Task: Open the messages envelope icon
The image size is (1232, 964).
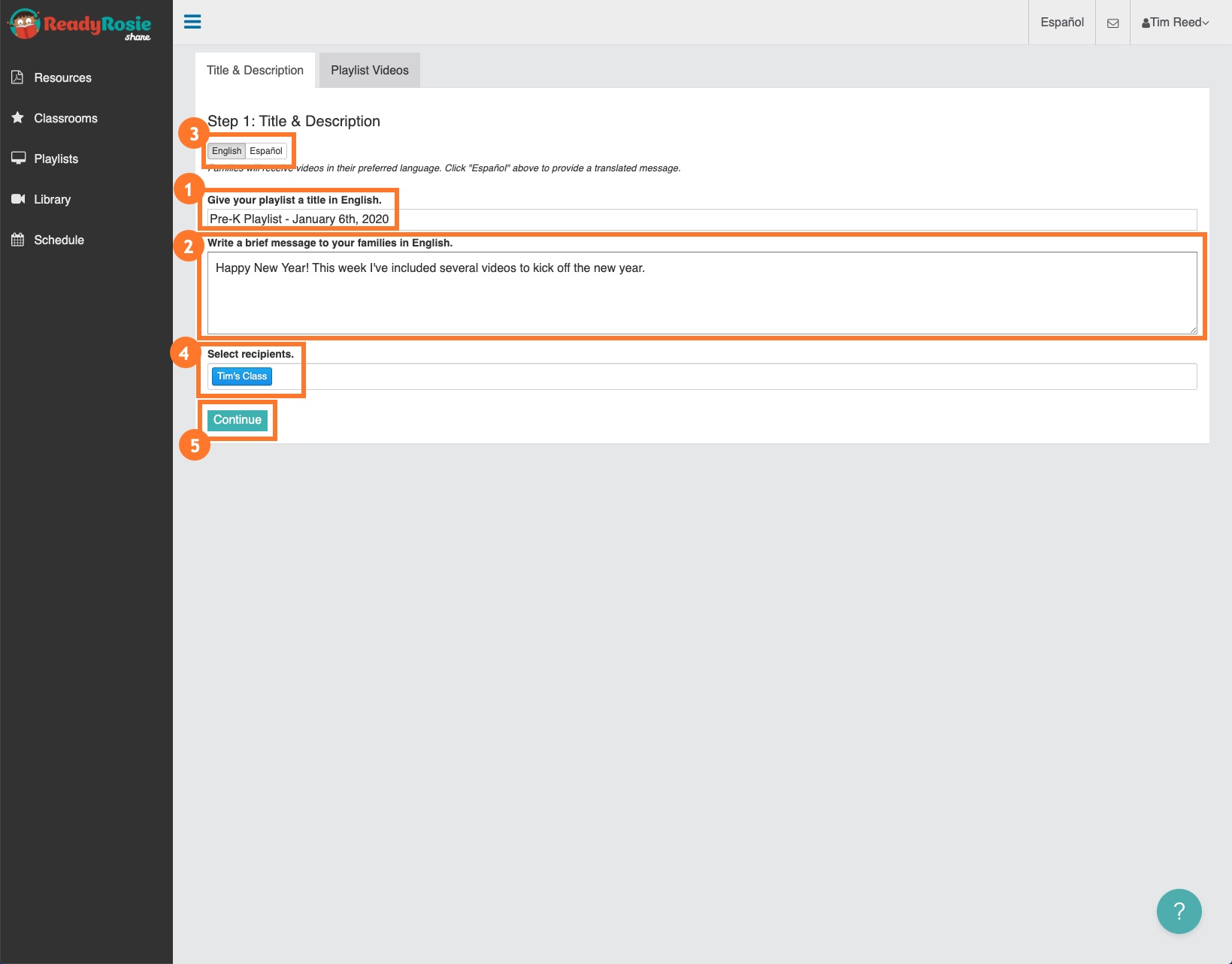Action: pyautogui.click(x=1112, y=22)
